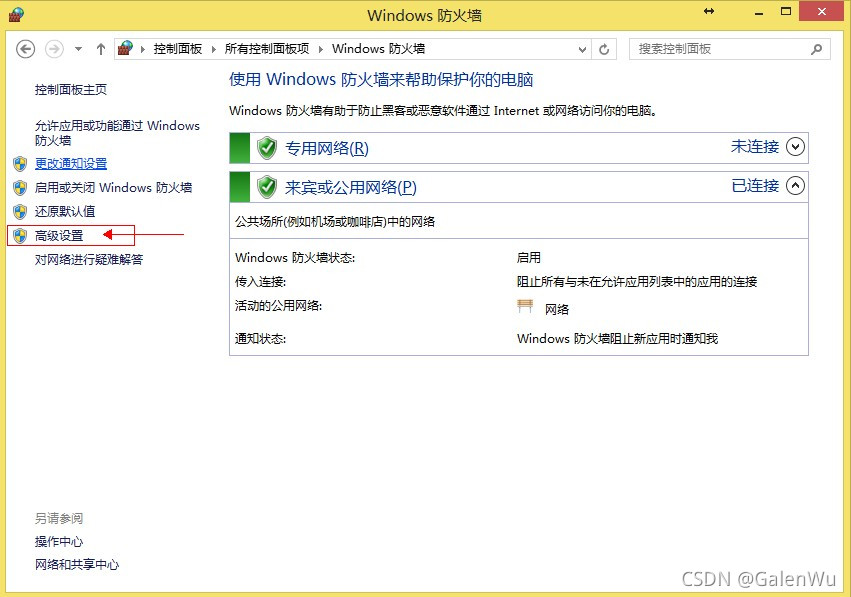Open the 对网络进行疑难解答 link
This screenshot has height=597, width=851.
[89, 260]
